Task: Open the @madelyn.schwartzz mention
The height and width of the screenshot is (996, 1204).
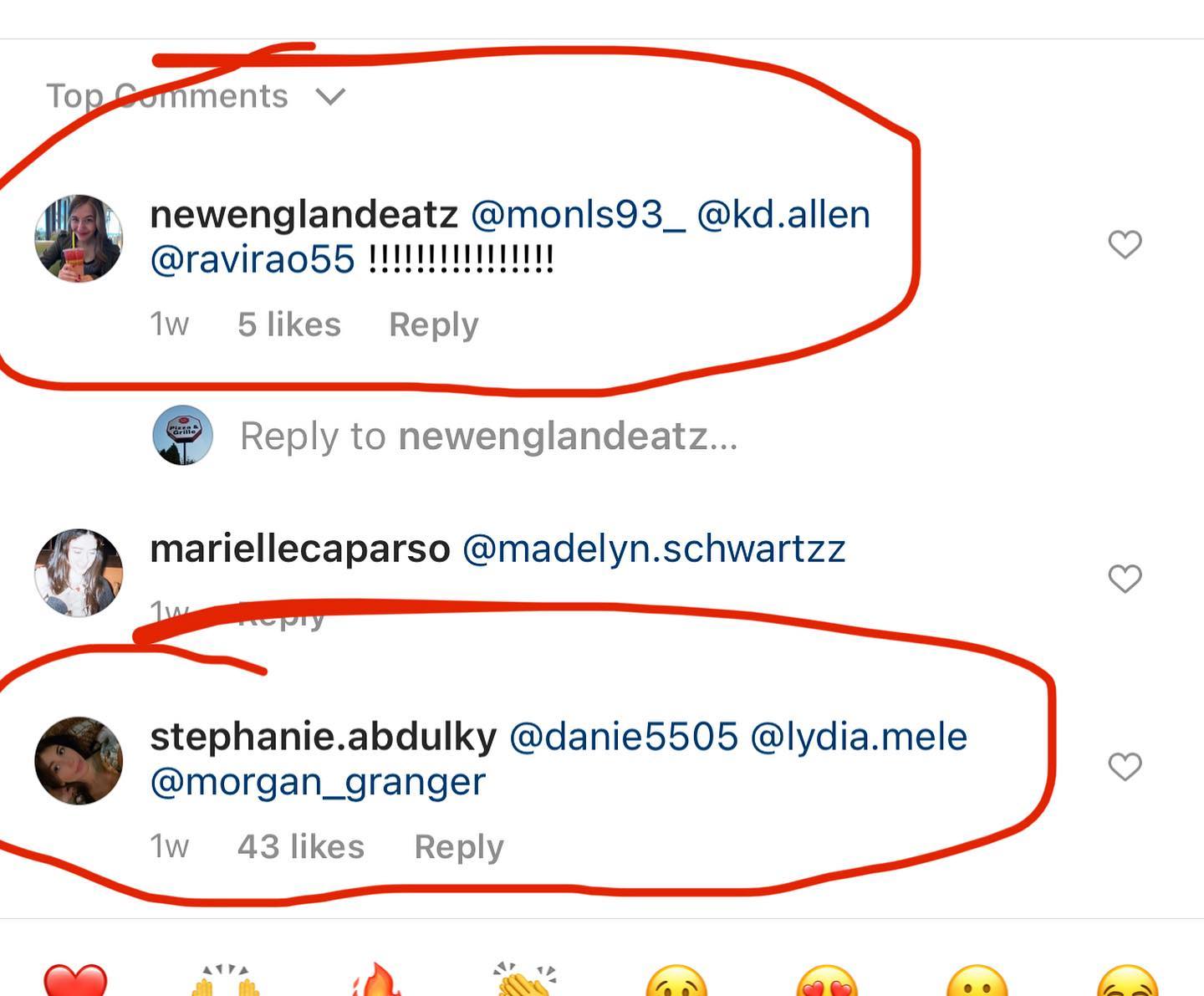Action: 654,549
